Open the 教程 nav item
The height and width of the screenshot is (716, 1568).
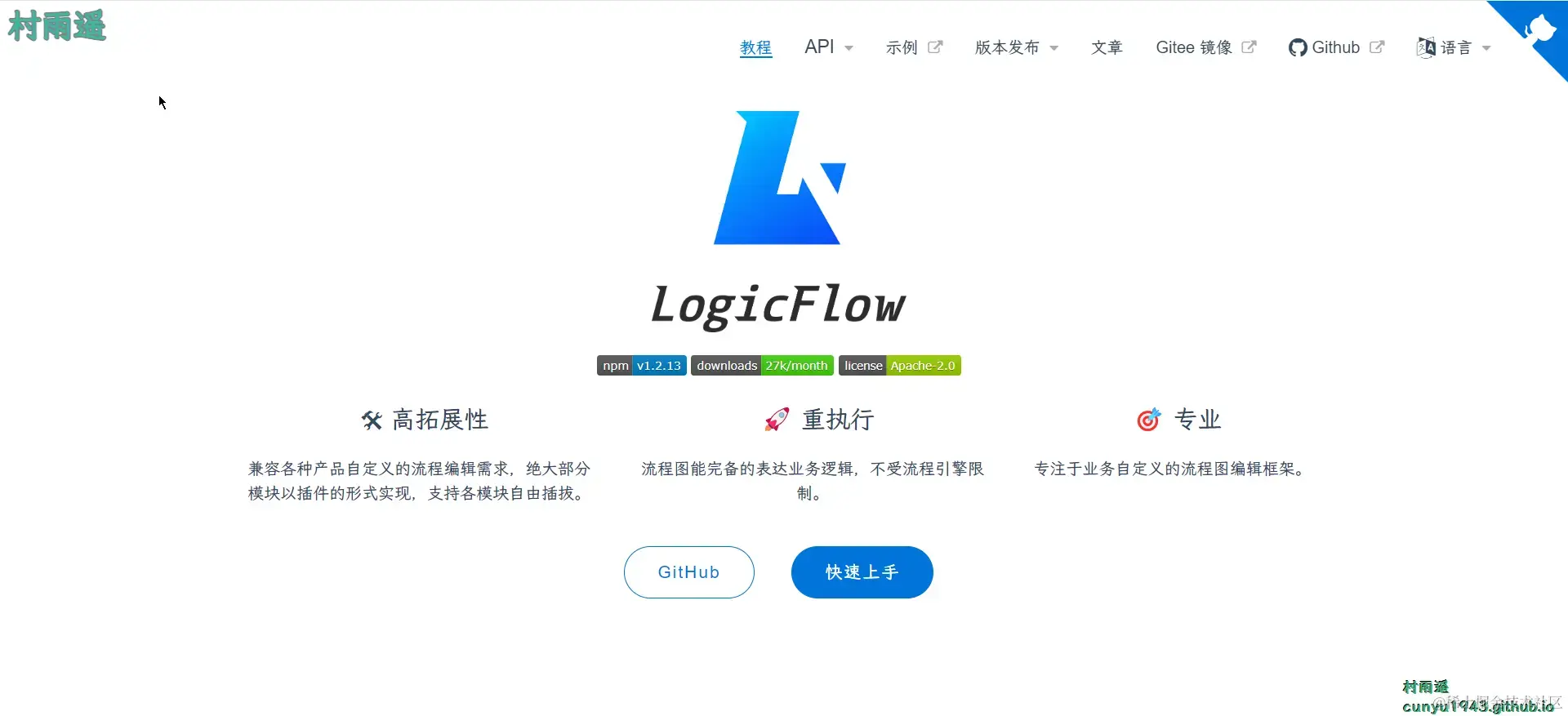click(755, 47)
